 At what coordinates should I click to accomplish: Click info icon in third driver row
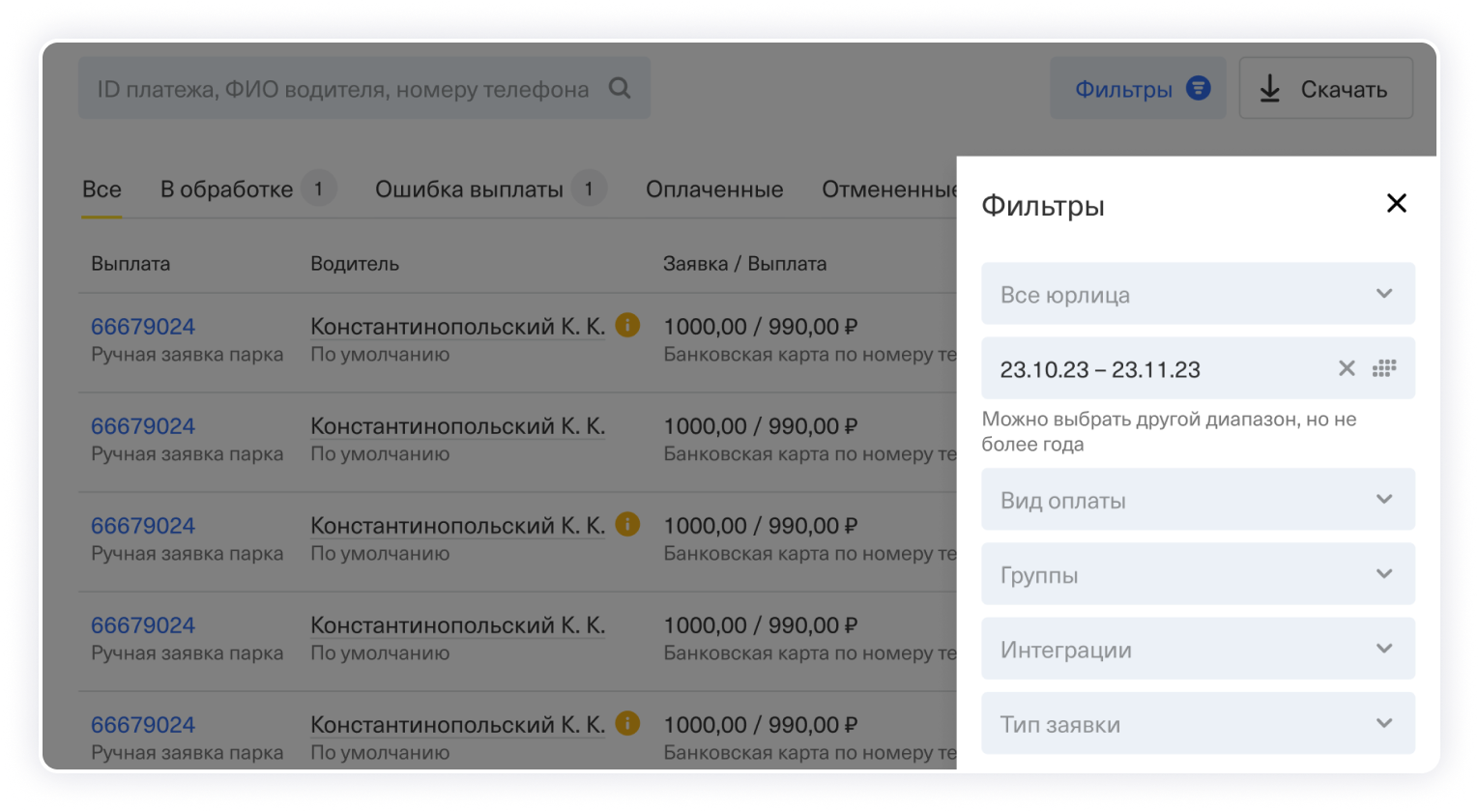pyautogui.click(x=627, y=524)
